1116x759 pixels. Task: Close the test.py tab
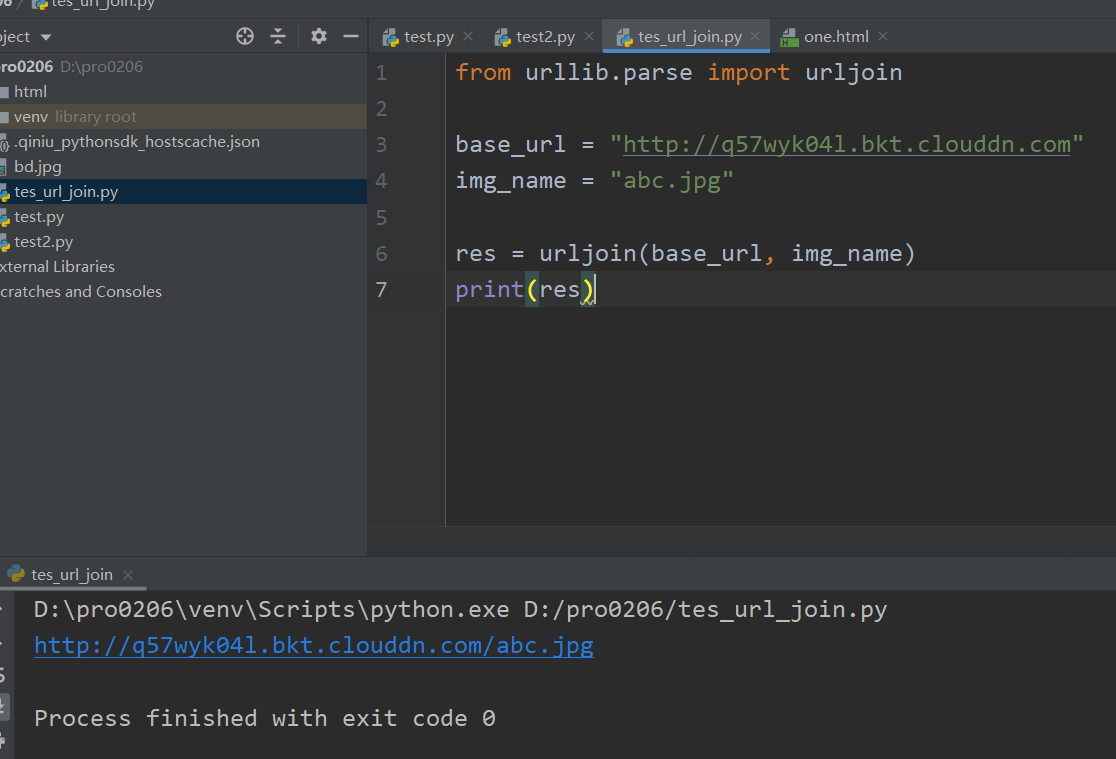468,36
